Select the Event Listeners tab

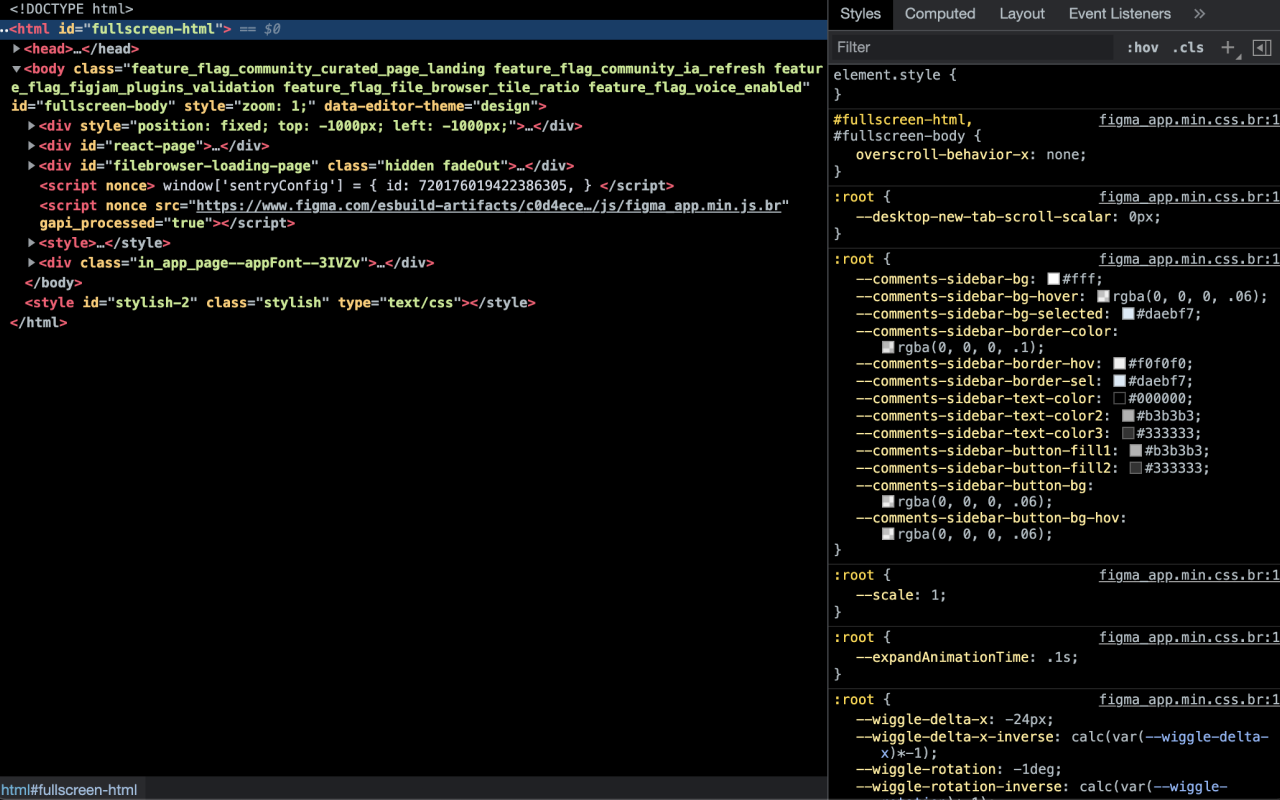pyautogui.click(x=1119, y=14)
